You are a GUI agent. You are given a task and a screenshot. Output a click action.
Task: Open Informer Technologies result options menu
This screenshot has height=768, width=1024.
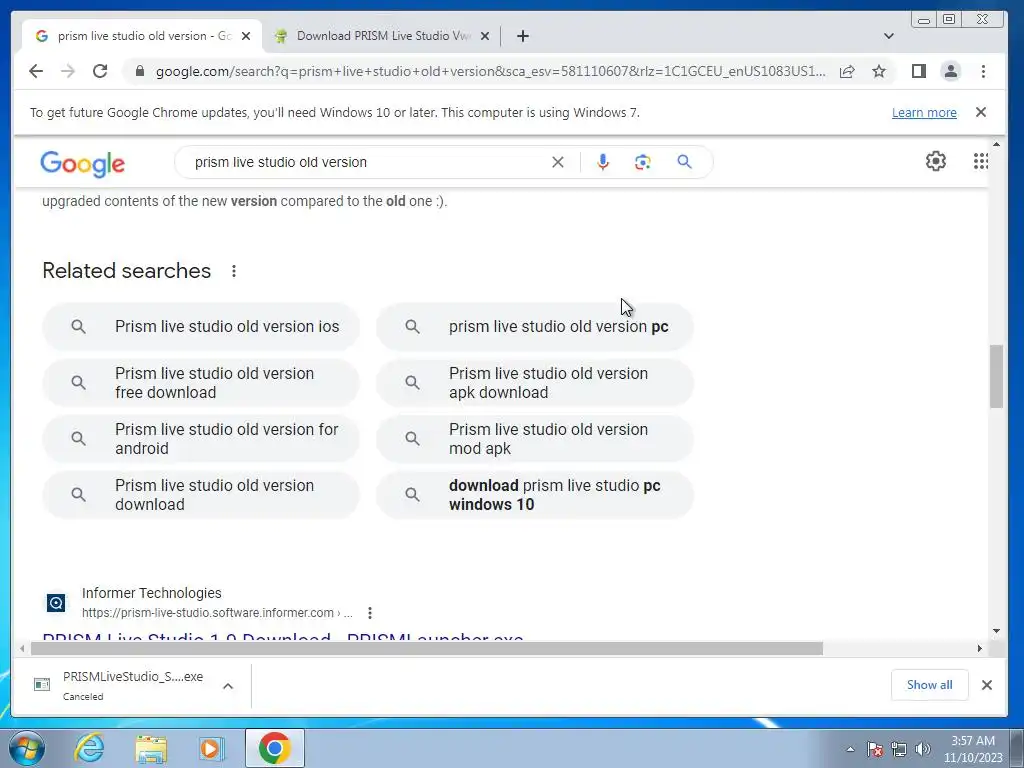coord(370,613)
